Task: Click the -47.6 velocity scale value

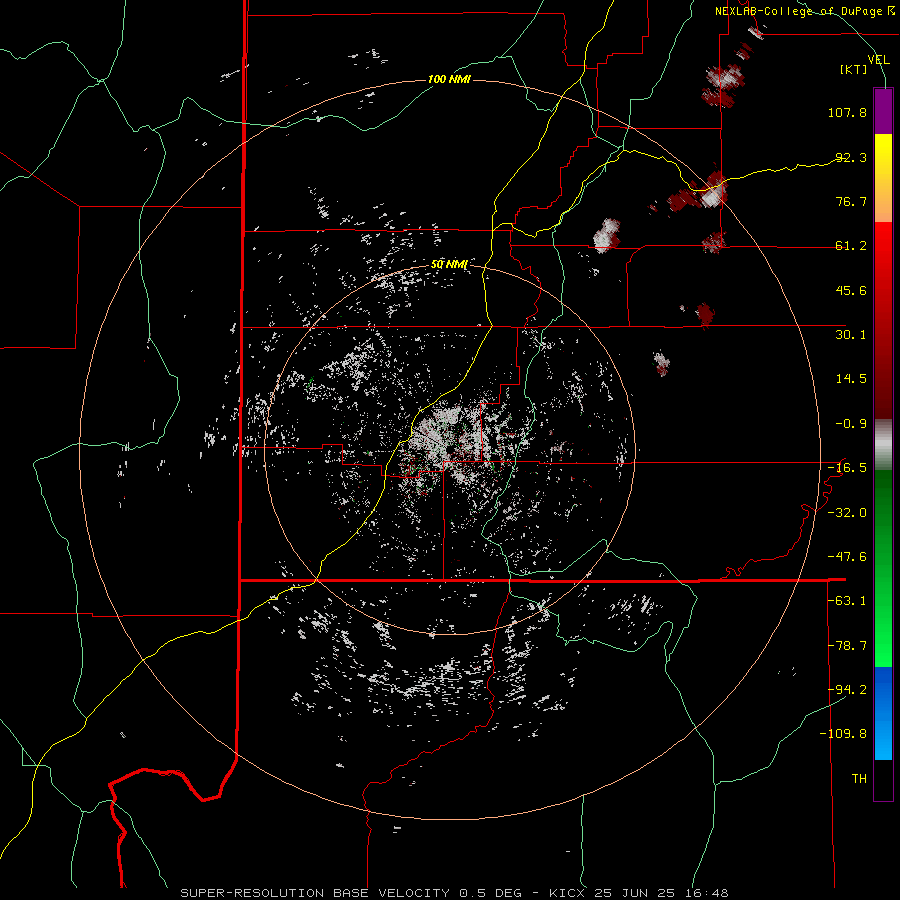Action: [x=847, y=557]
